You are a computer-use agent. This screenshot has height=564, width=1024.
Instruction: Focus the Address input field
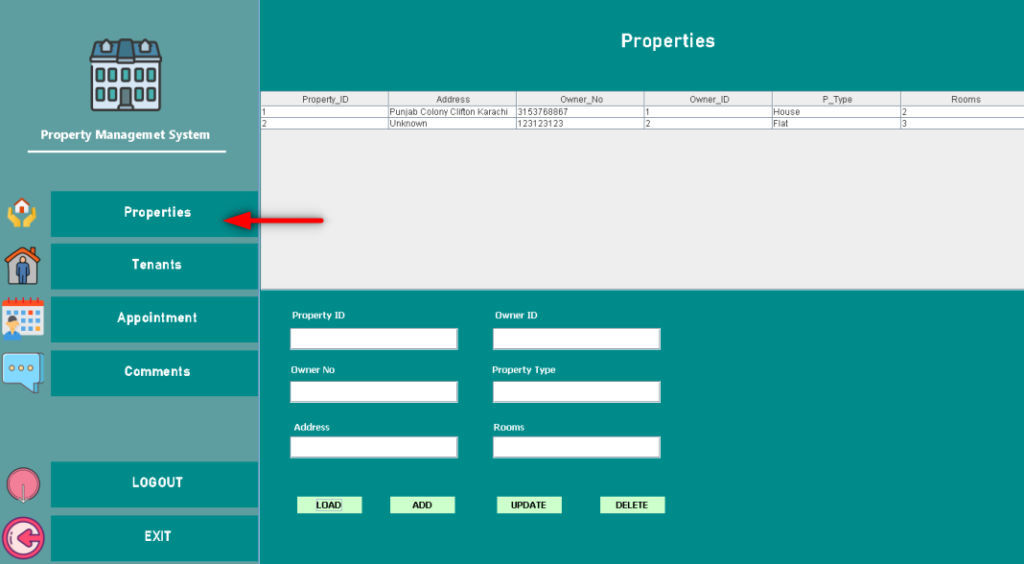[x=374, y=447]
